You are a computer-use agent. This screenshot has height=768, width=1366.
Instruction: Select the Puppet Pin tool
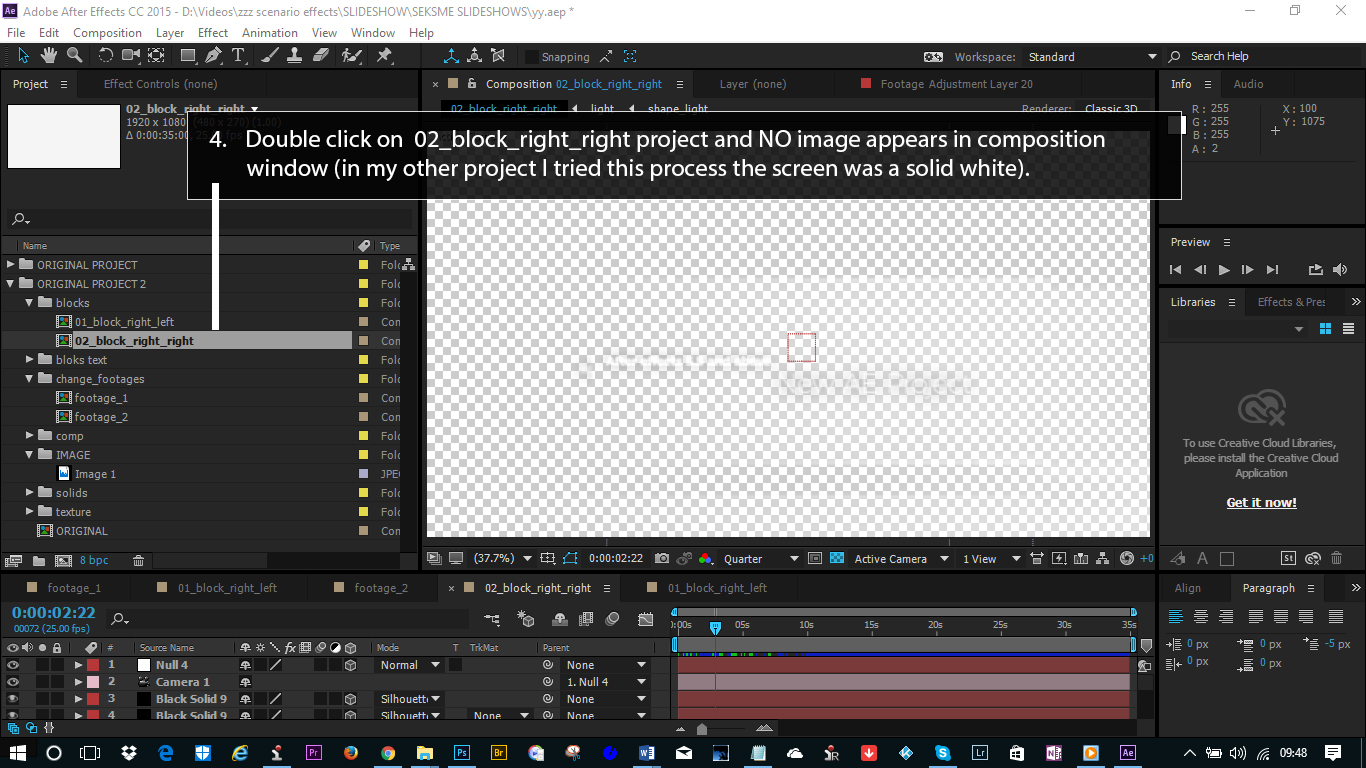[384, 56]
